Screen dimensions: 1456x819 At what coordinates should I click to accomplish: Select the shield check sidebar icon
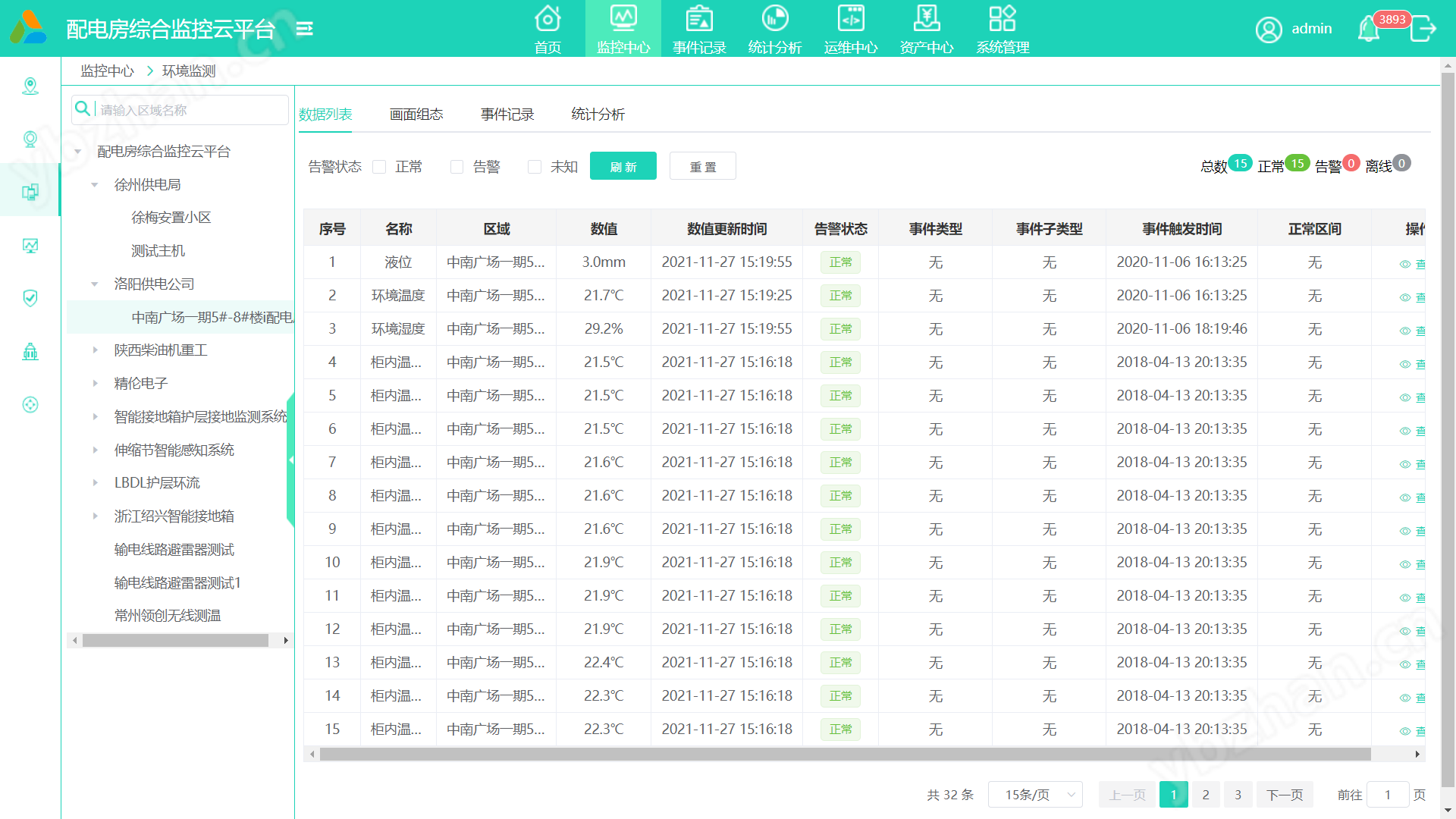click(30, 298)
